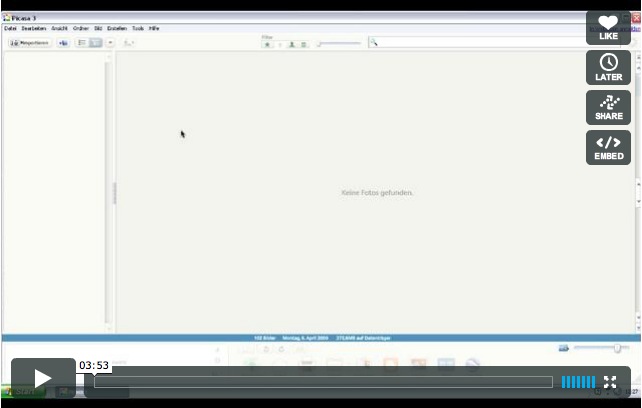Play the video
This screenshot has width=642, height=408.
[42, 378]
